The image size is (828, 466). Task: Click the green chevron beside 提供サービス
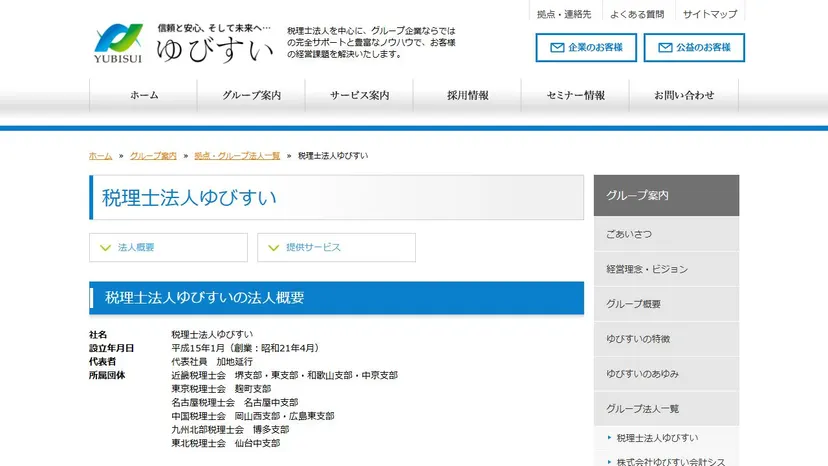pyautogui.click(x=274, y=248)
